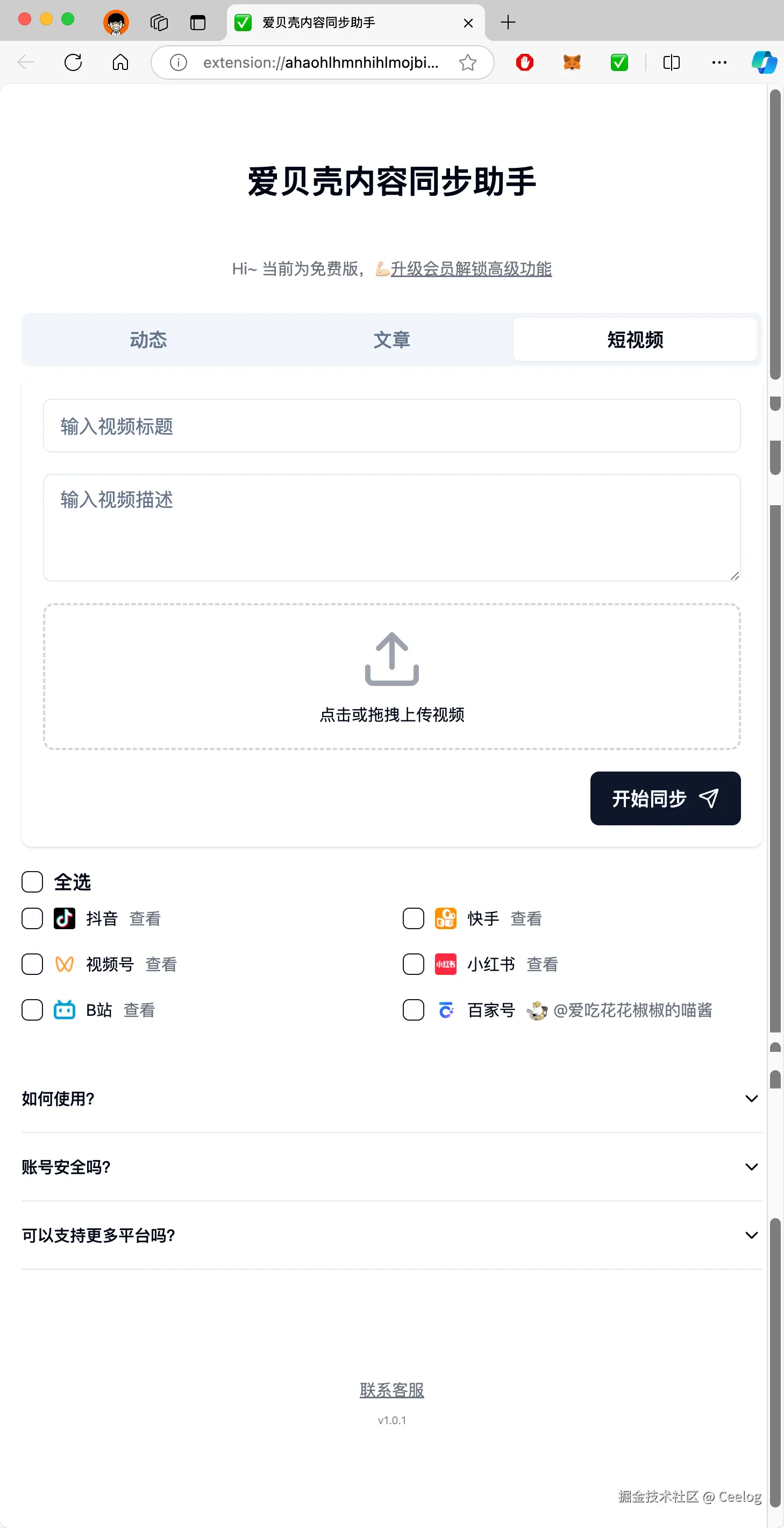The width and height of the screenshot is (784, 1528).
Task: Focus the 输入视频标题 input field
Action: (x=391, y=426)
